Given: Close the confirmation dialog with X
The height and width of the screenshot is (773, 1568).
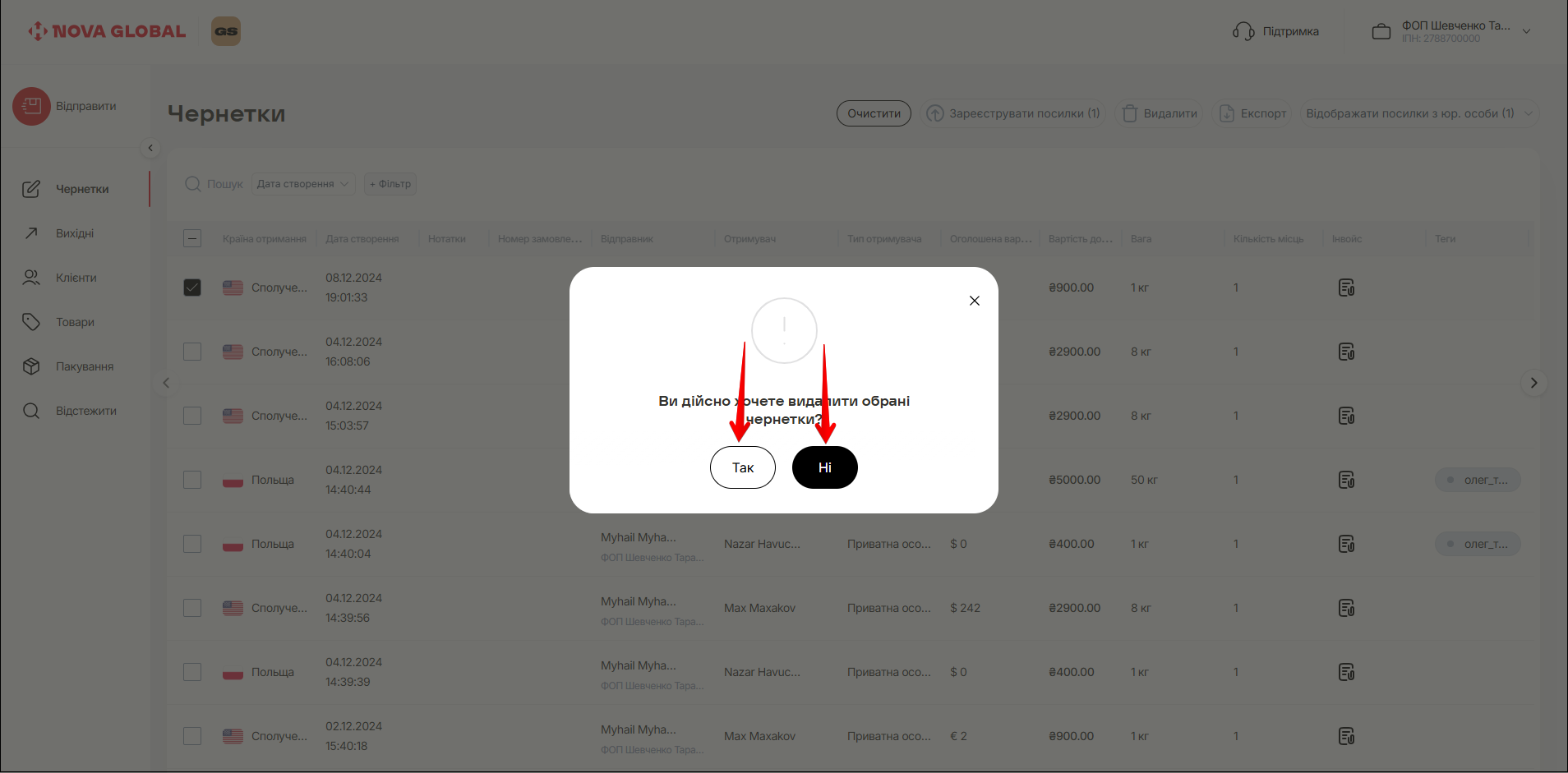Looking at the screenshot, I should pos(974,301).
